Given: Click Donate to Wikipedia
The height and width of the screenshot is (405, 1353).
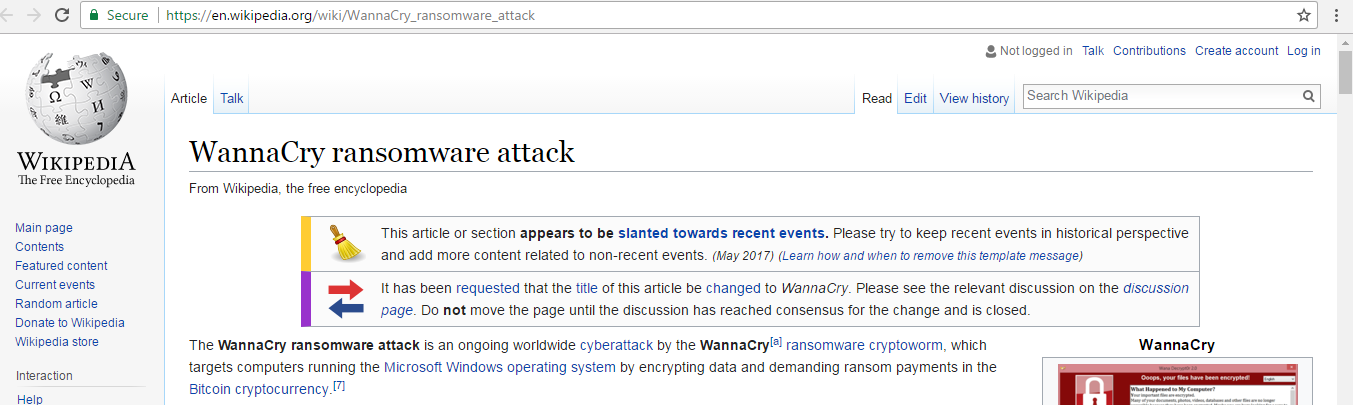Looking at the screenshot, I should [x=70, y=323].
